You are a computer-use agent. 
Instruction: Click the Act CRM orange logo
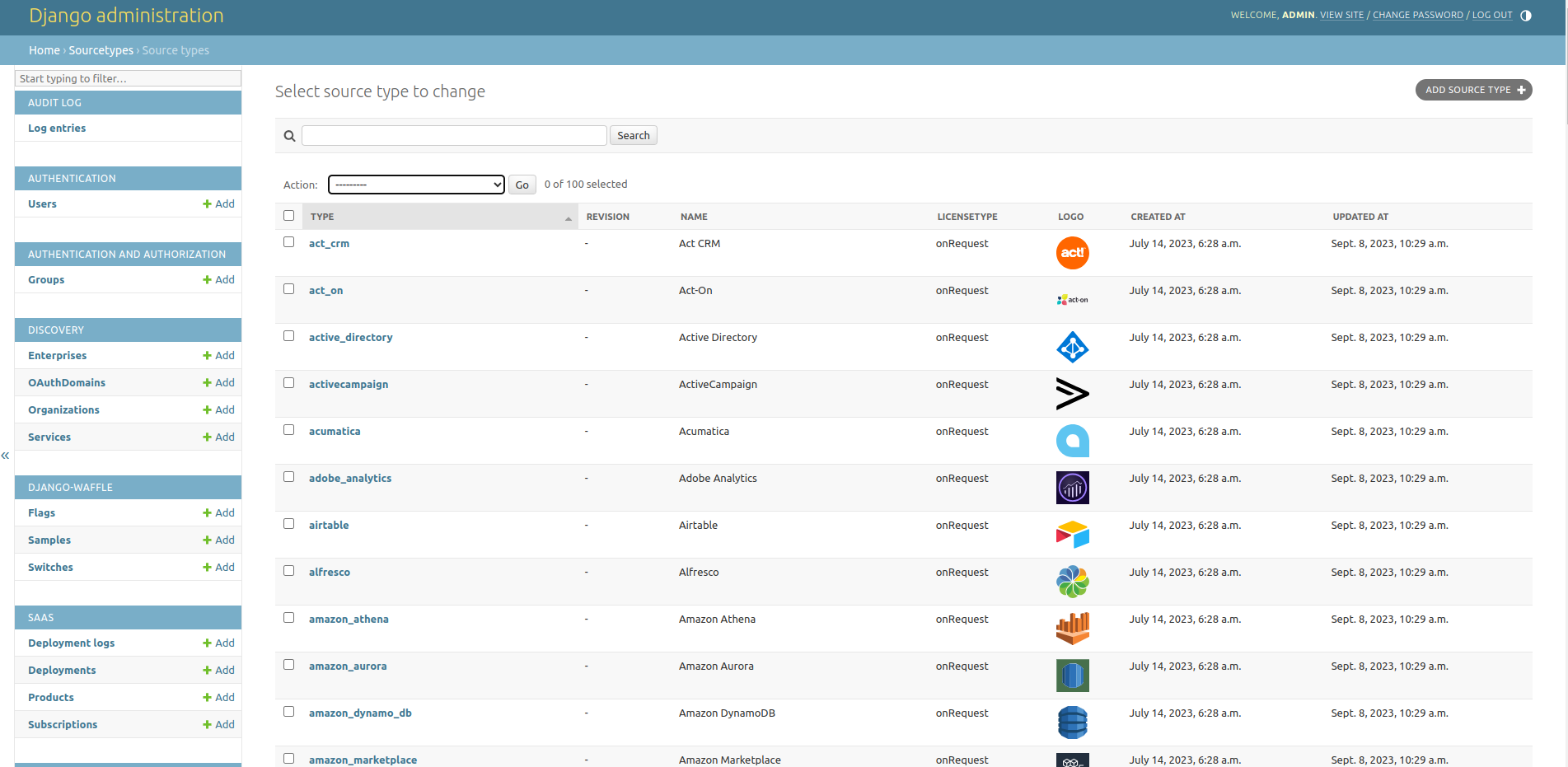pos(1072,253)
